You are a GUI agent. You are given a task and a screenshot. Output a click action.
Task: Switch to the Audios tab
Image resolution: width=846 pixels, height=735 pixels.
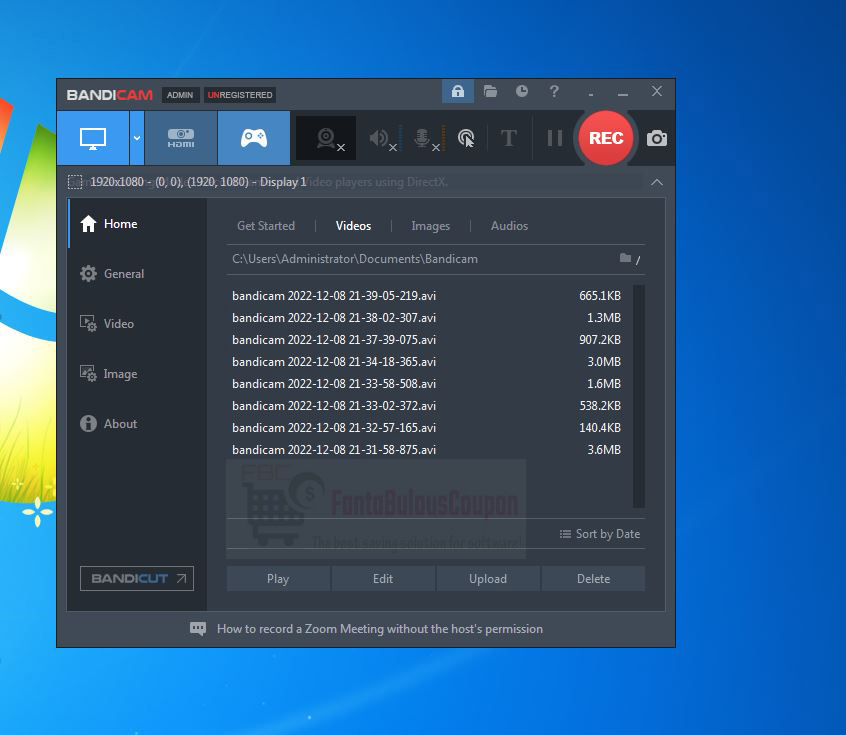point(509,226)
